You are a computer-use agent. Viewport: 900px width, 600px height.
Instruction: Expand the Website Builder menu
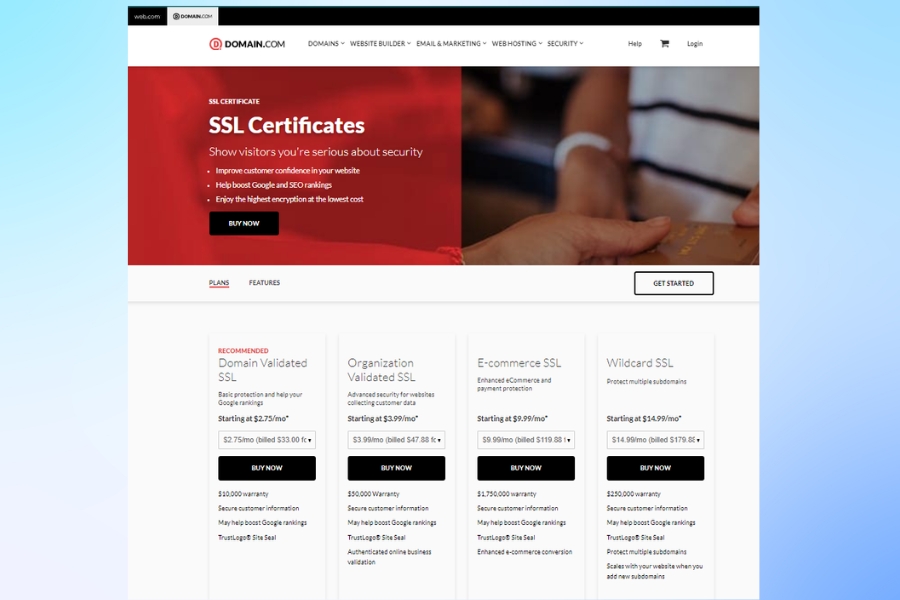tap(380, 44)
